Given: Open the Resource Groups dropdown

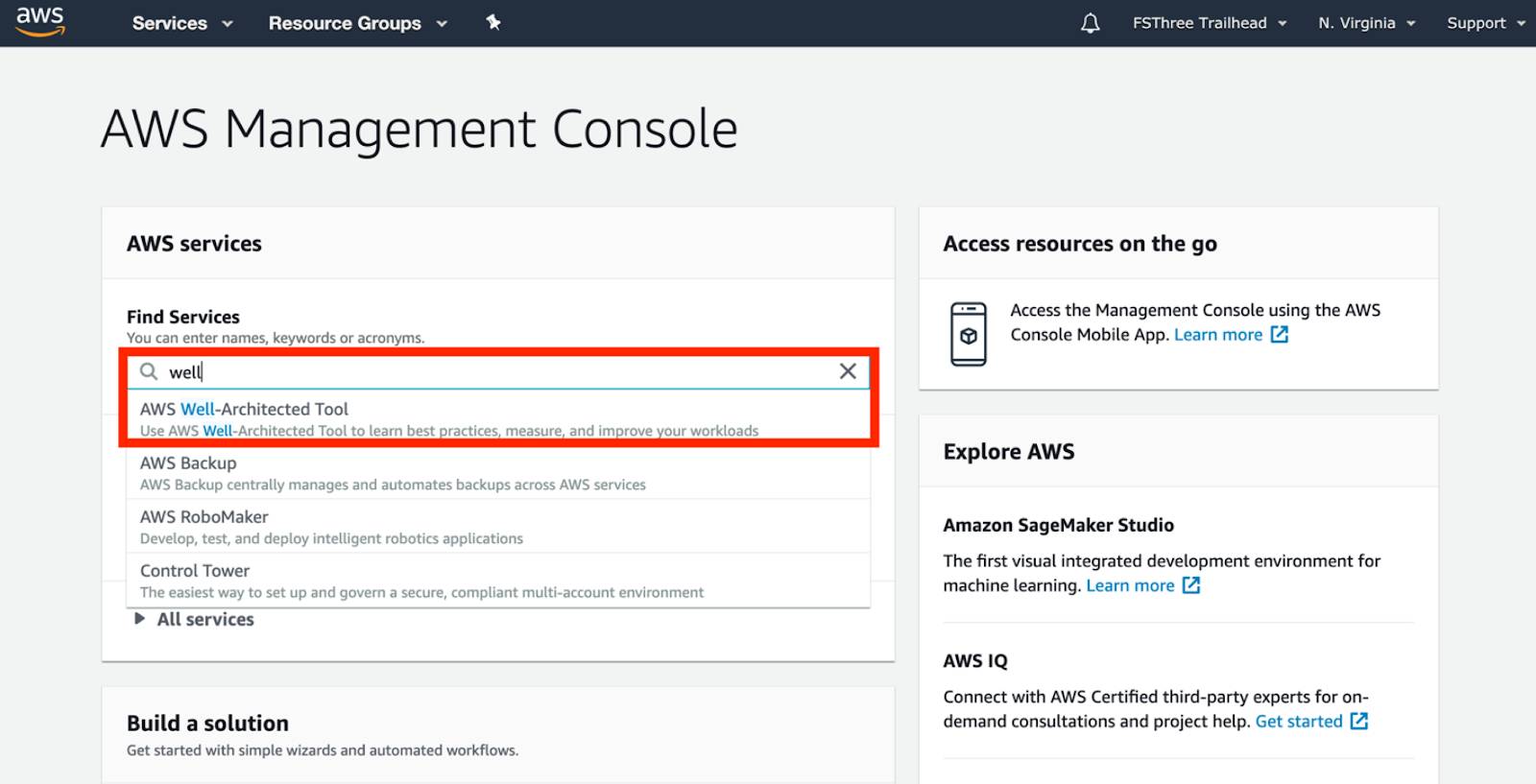Looking at the screenshot, I should (357, 23).
